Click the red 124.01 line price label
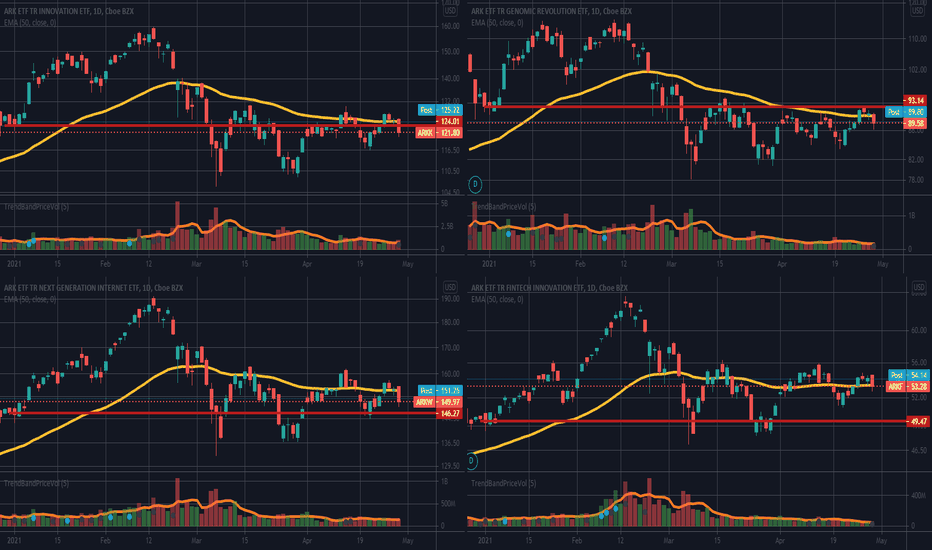This screenshot has height=550, width=932. pyautogui.click(x=449, y=121)
